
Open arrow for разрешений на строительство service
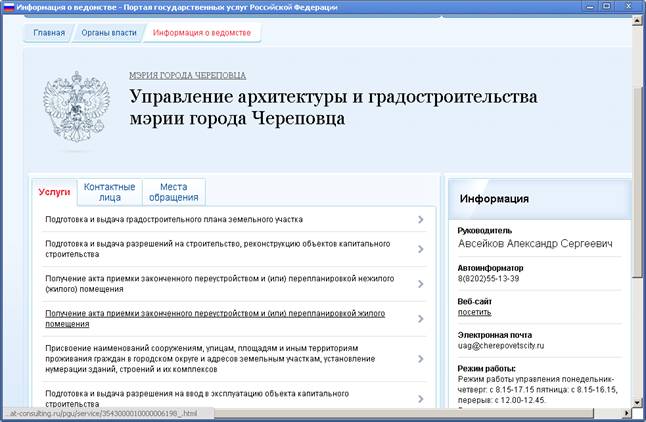[420, 249]
